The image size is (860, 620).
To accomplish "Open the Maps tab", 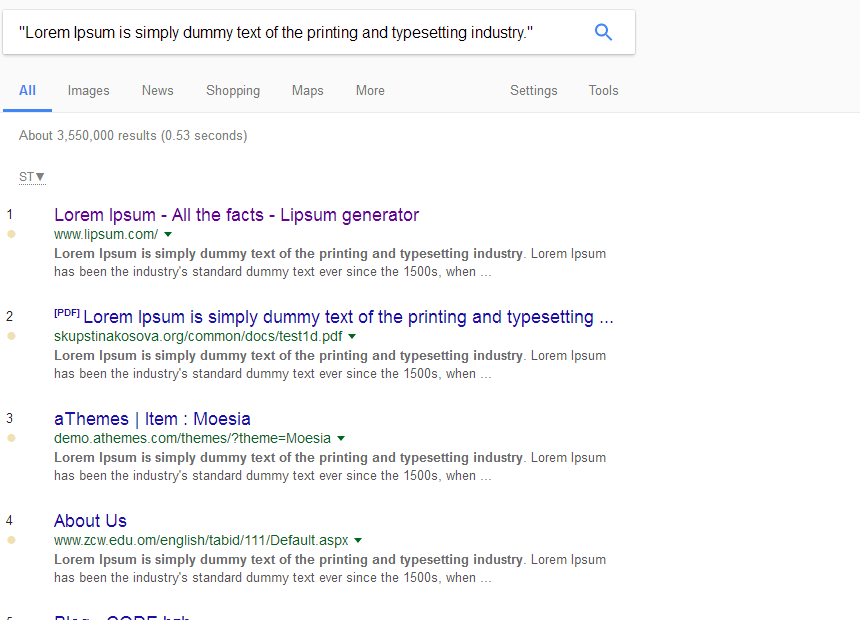I will click(x=307, y=91).
